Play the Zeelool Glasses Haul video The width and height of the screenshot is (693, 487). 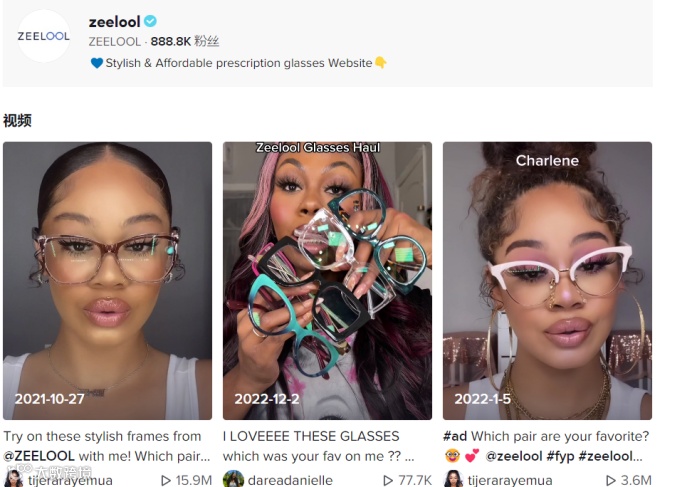[327, 281]
